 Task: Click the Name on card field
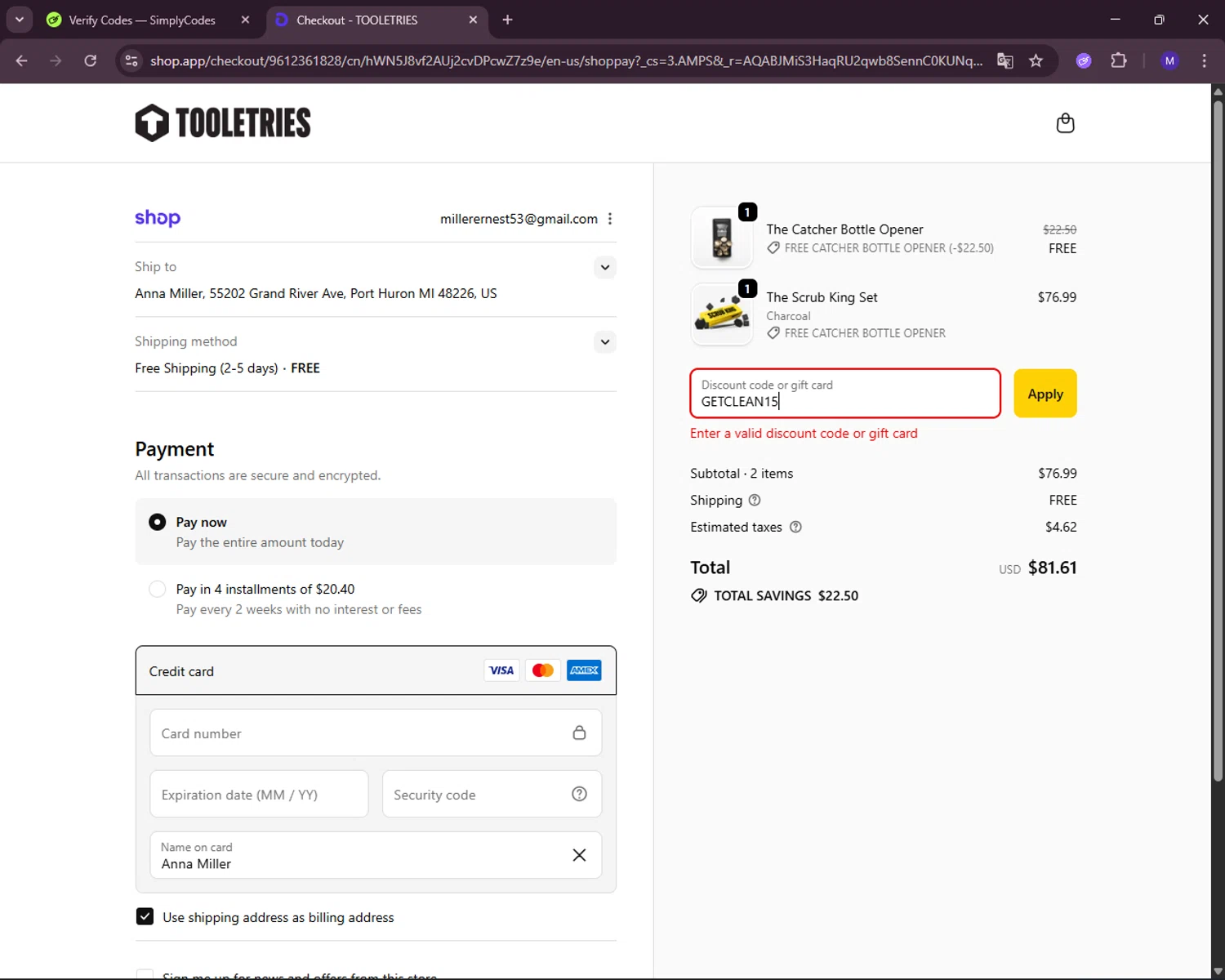pos(376,855)
